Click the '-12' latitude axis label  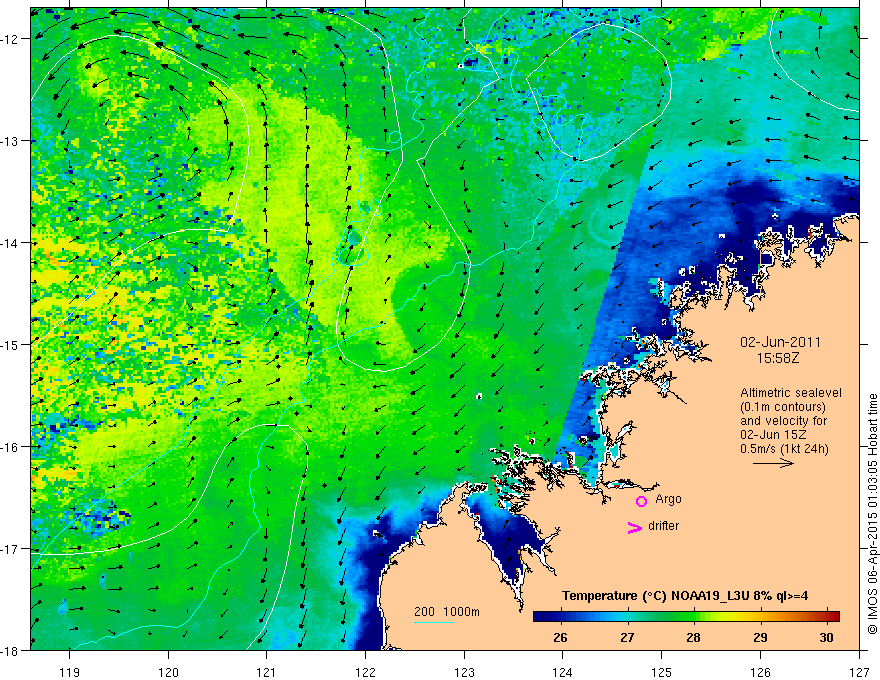(11, 39)
